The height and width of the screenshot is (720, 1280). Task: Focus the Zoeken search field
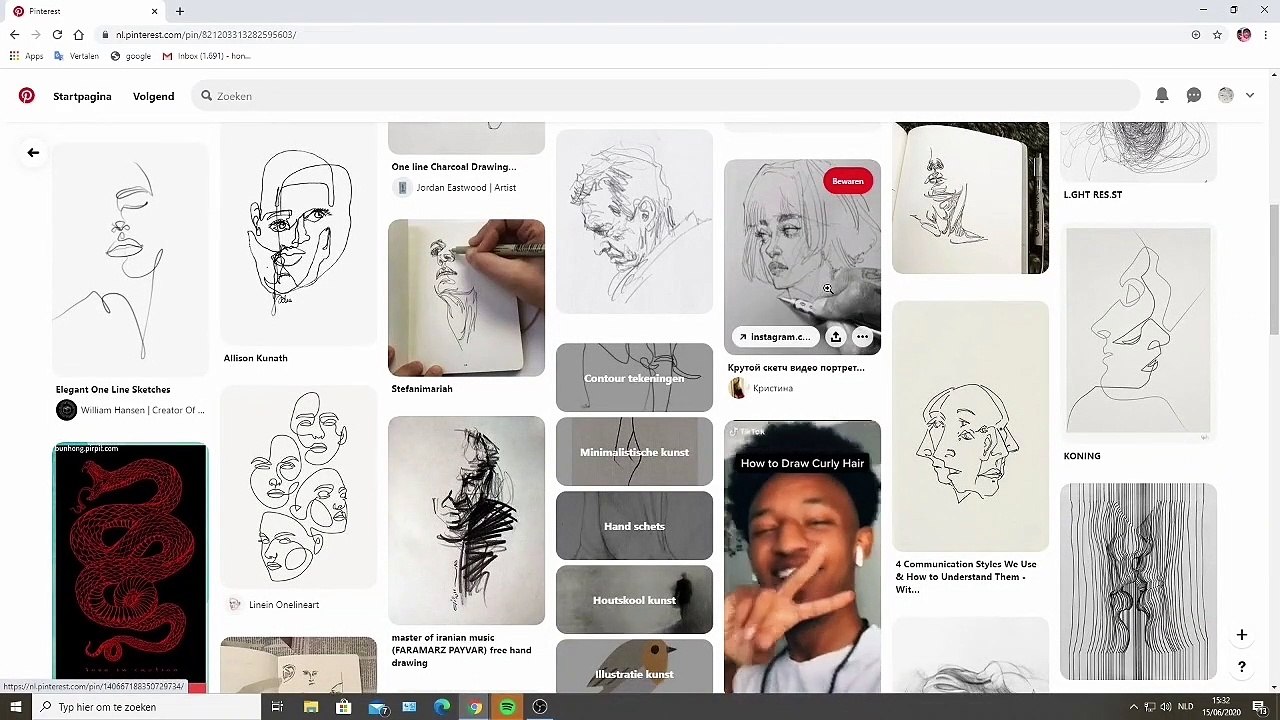(665, 96)
